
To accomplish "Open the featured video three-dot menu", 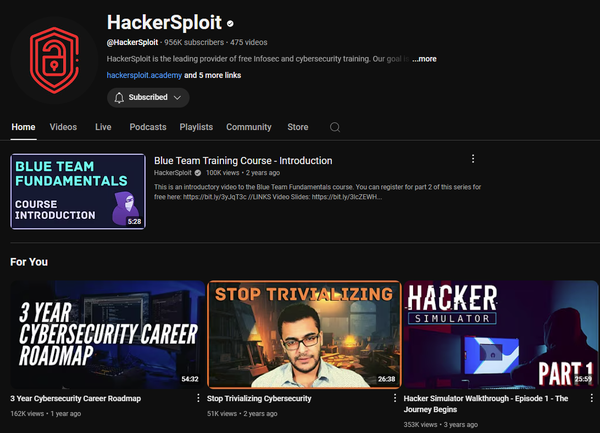I will click(x=473, y=159).
